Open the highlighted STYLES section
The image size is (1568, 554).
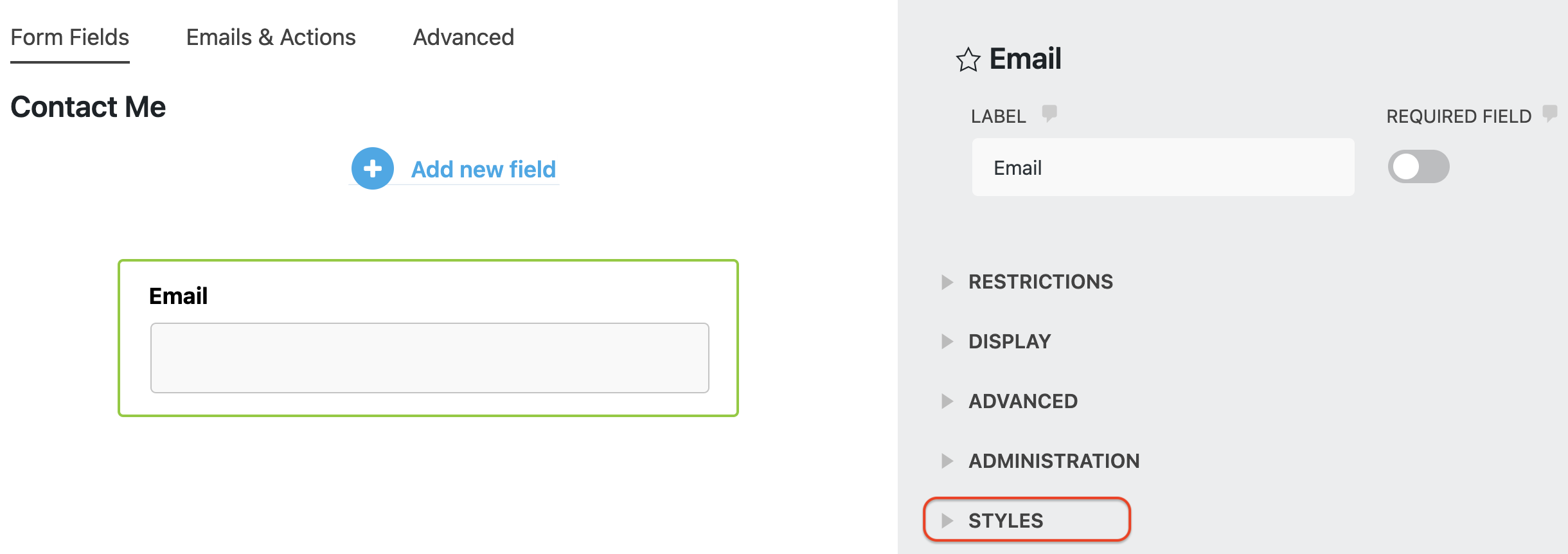[x=1005, y=521]
